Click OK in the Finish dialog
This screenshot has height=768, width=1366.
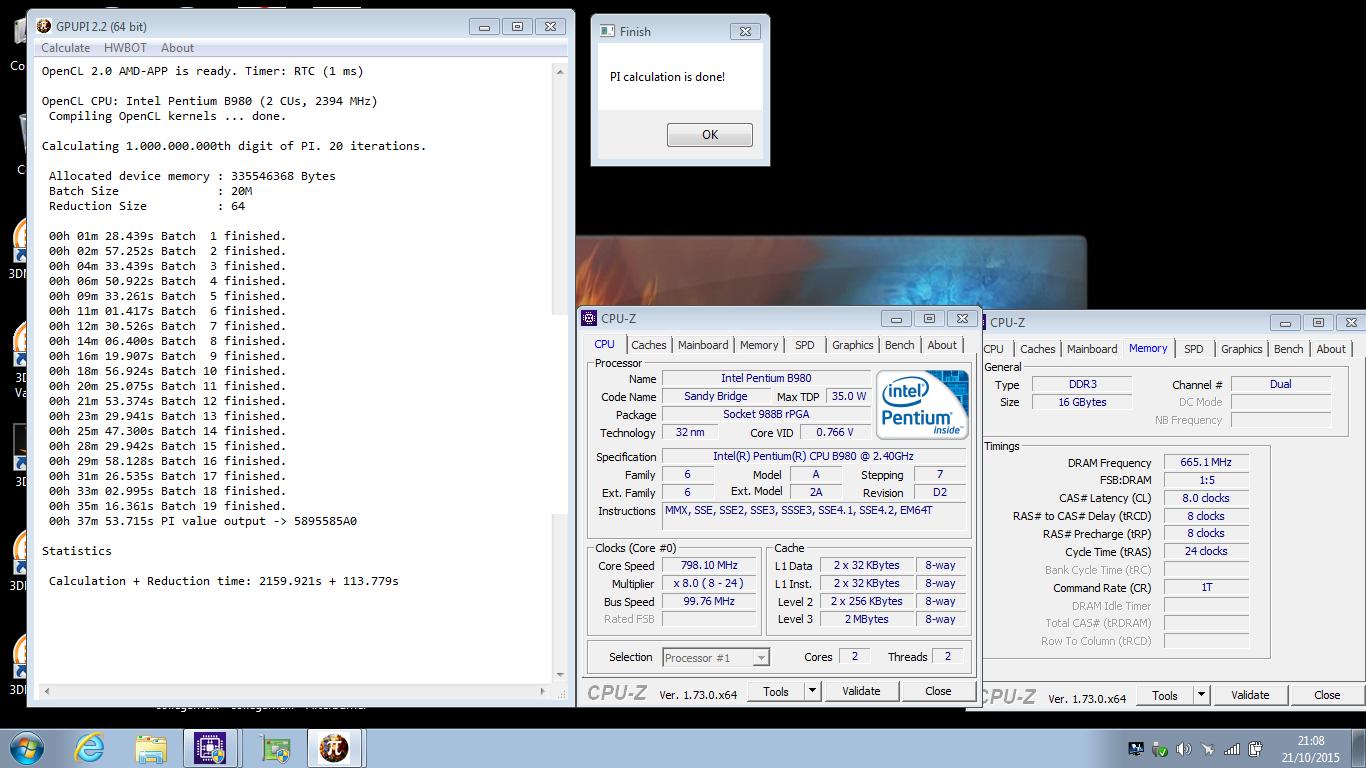click(x=709, y=135)
